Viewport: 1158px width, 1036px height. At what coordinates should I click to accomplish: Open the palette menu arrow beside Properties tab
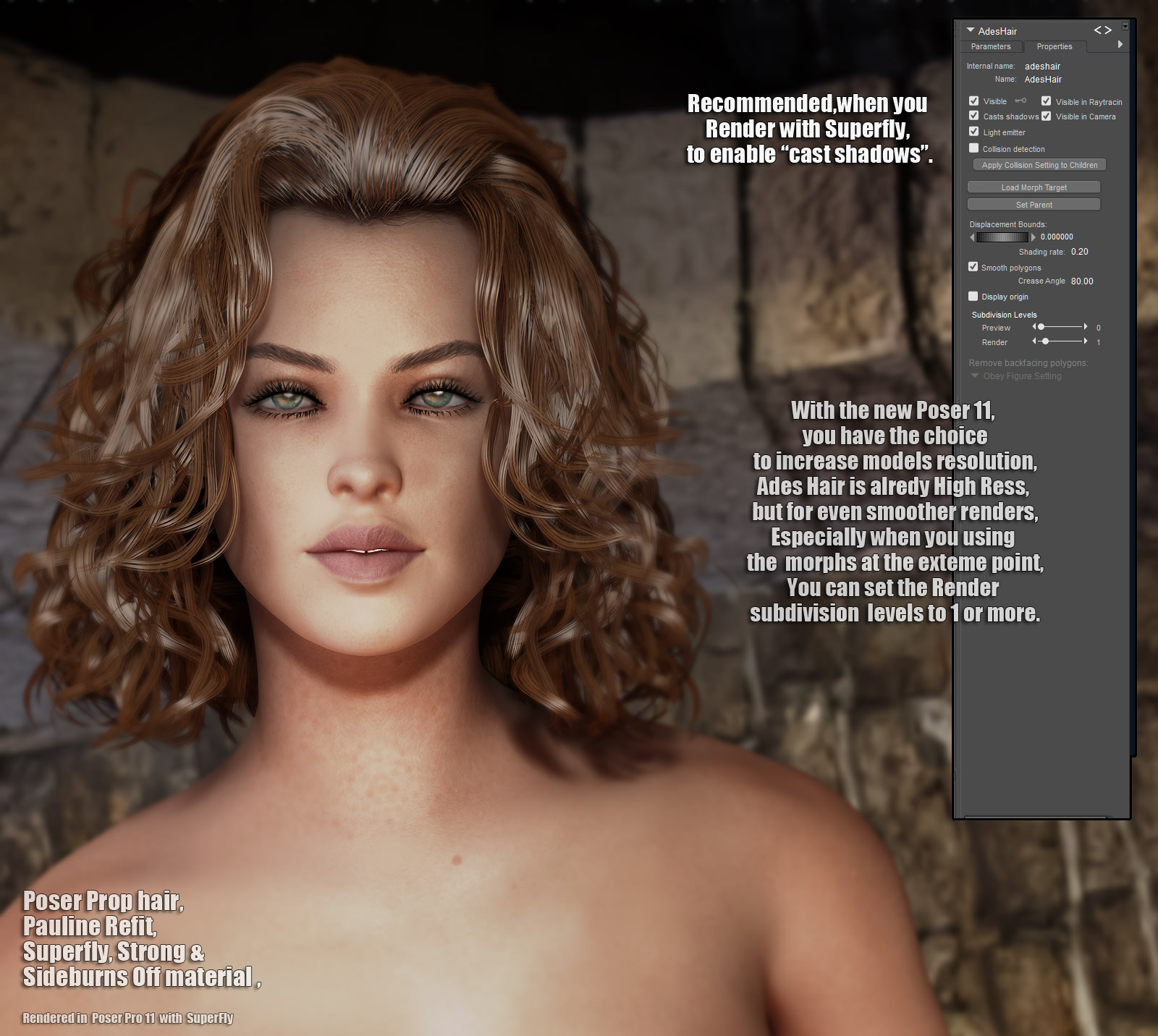pyautogui.click(x=1120, y=45)
